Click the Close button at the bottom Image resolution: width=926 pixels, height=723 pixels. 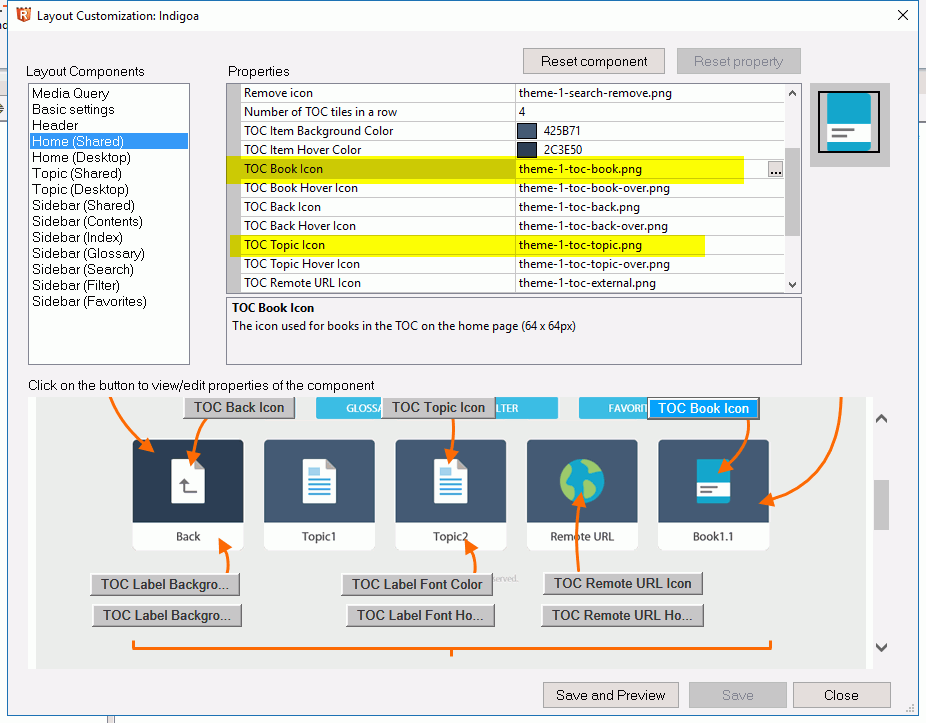coord(841,695)
